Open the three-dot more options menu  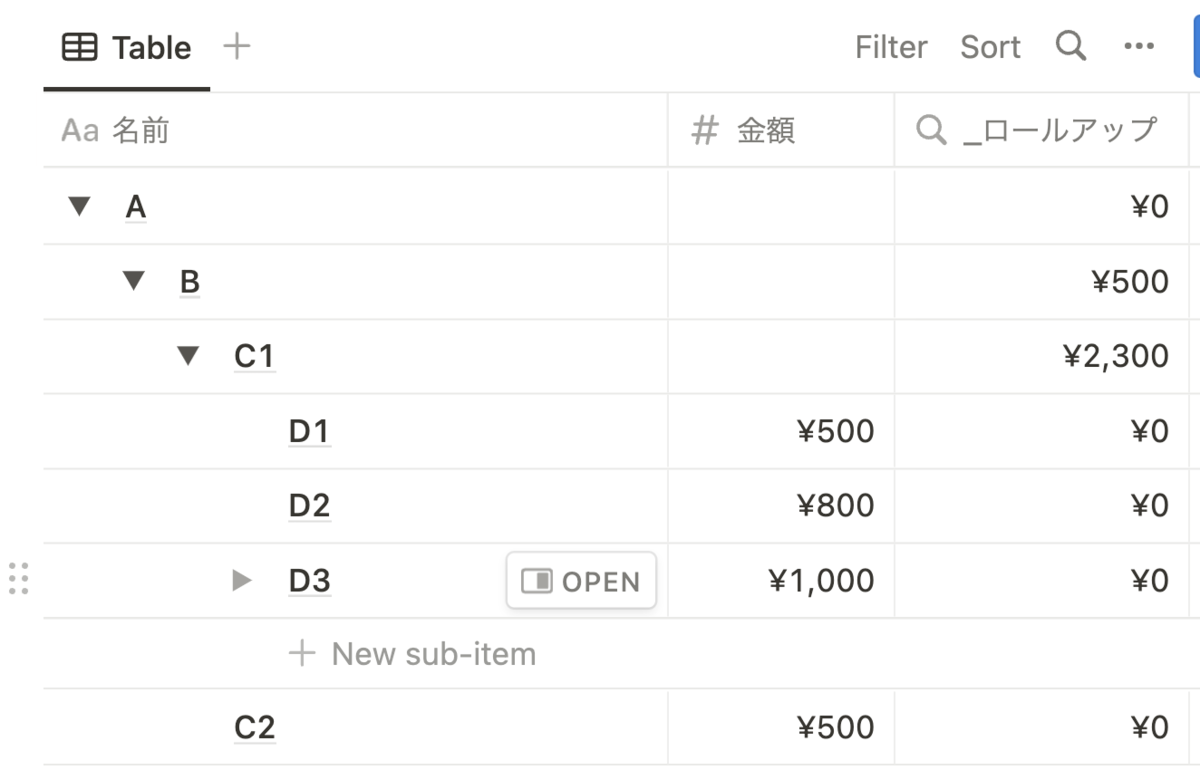pyautogui.click(x=1139, y=46)
